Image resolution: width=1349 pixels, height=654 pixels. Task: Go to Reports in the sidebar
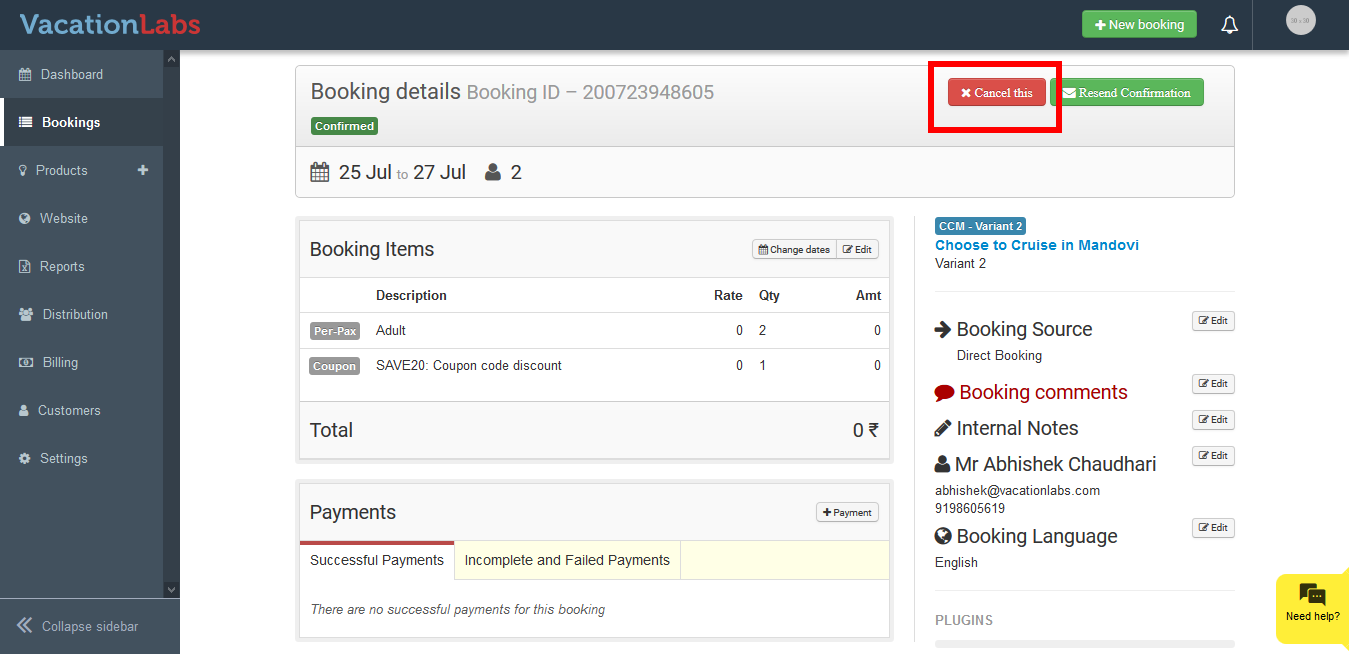point(62,266)
